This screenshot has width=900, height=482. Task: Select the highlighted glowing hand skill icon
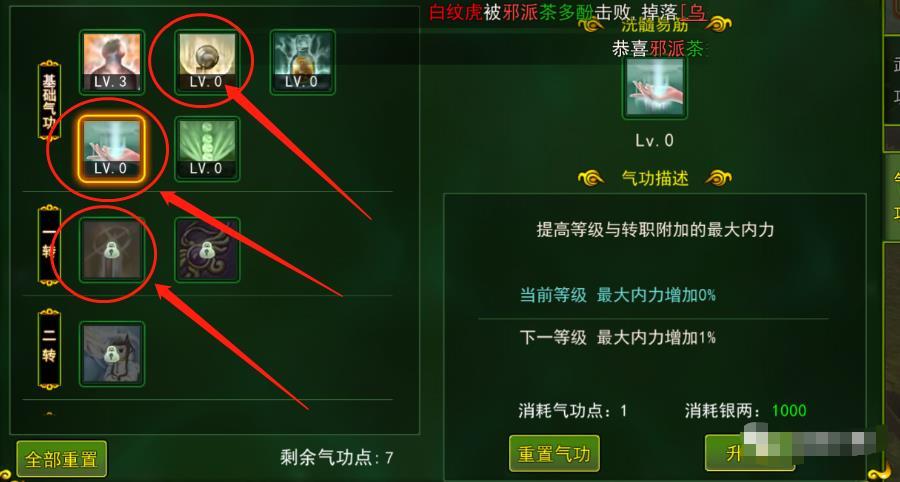(112, 149)
